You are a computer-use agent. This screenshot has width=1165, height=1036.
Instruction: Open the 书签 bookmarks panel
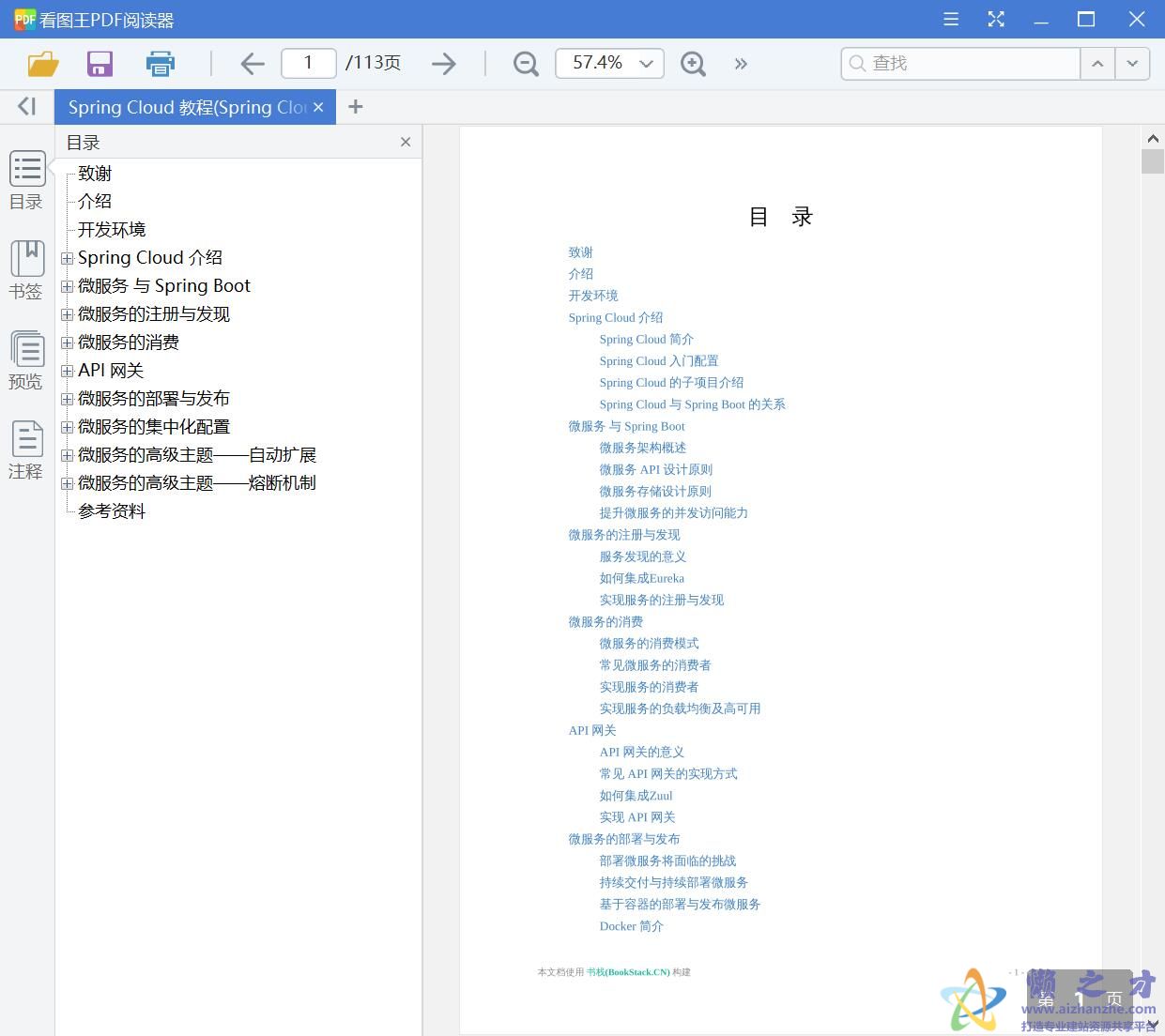(x=27, y=270)
